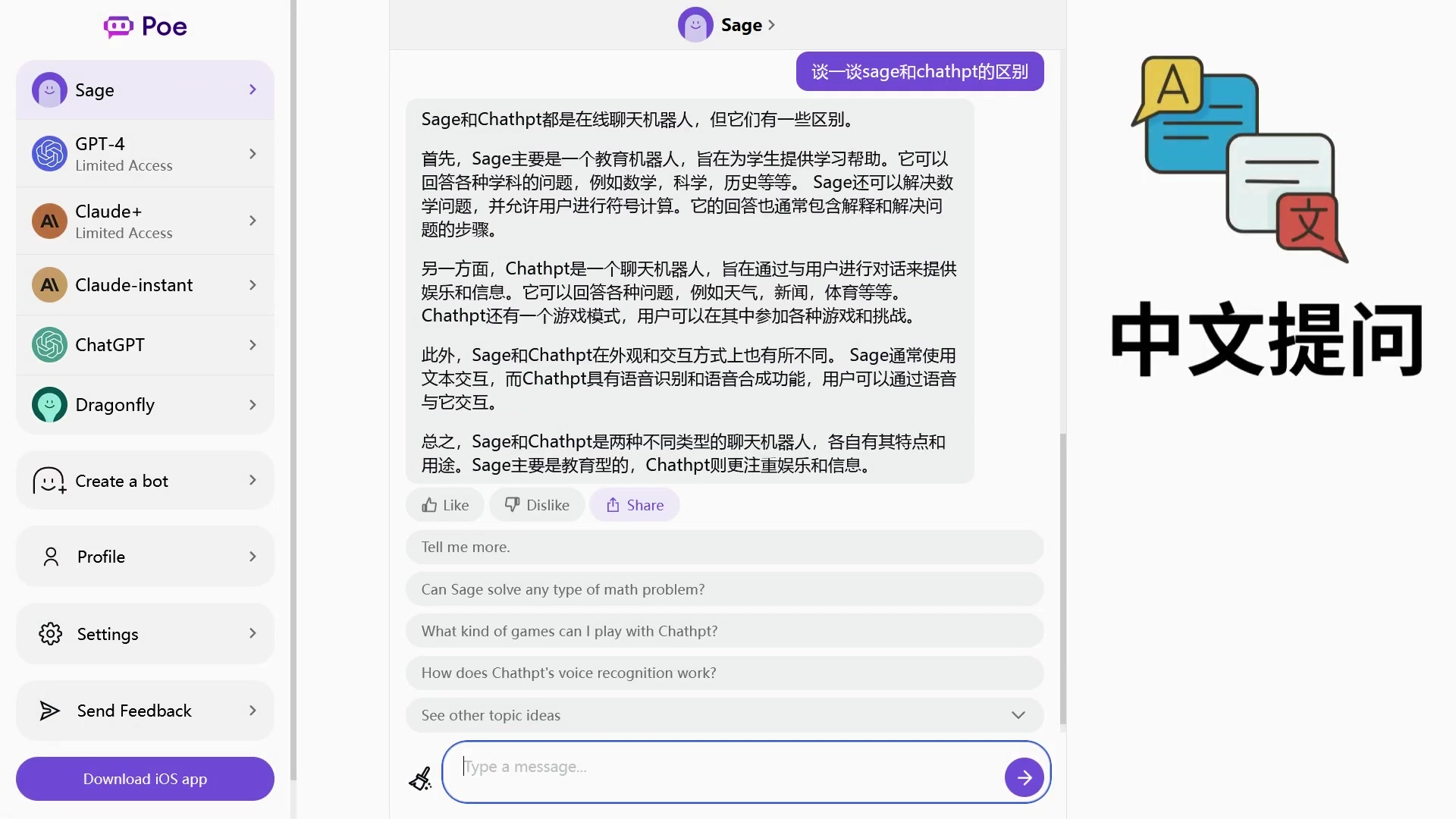Image resolution: width=1456 pixels, height=819 pixels.
Task: Click the ChatGPT bot icon
Action: point(49,344)
